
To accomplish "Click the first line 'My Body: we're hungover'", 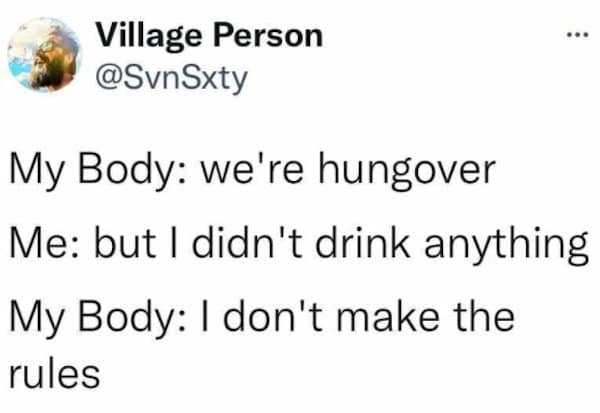I will tap(253, 170).
